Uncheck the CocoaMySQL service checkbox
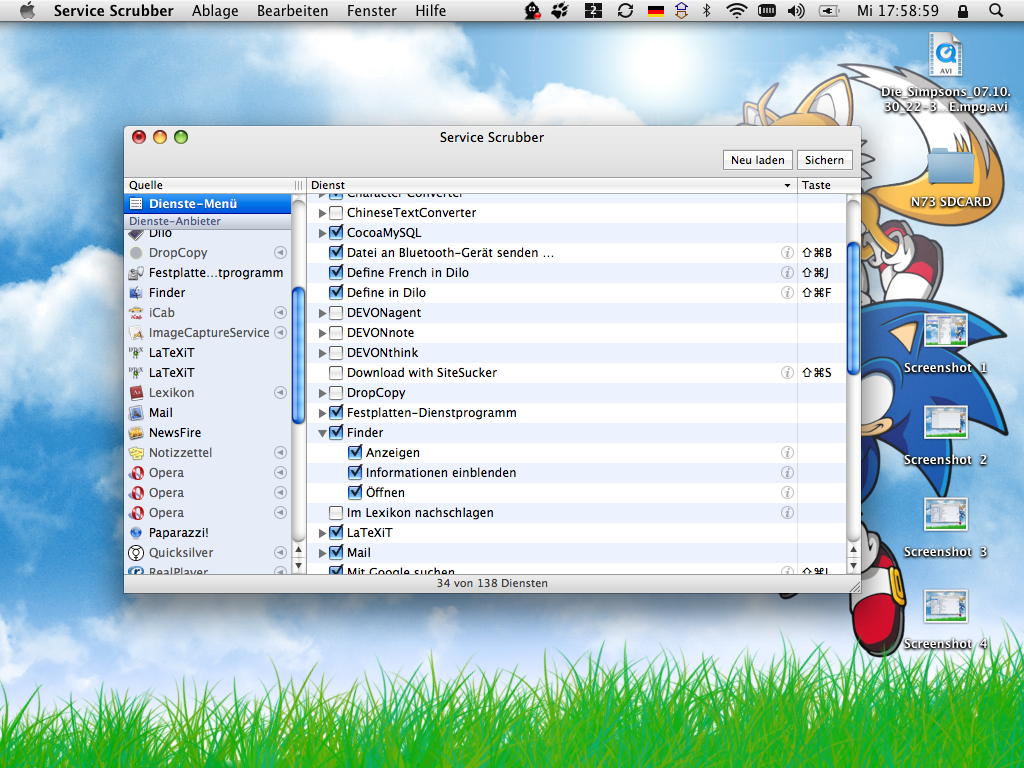Viewport: 1024px width, 768px height. 336,232
